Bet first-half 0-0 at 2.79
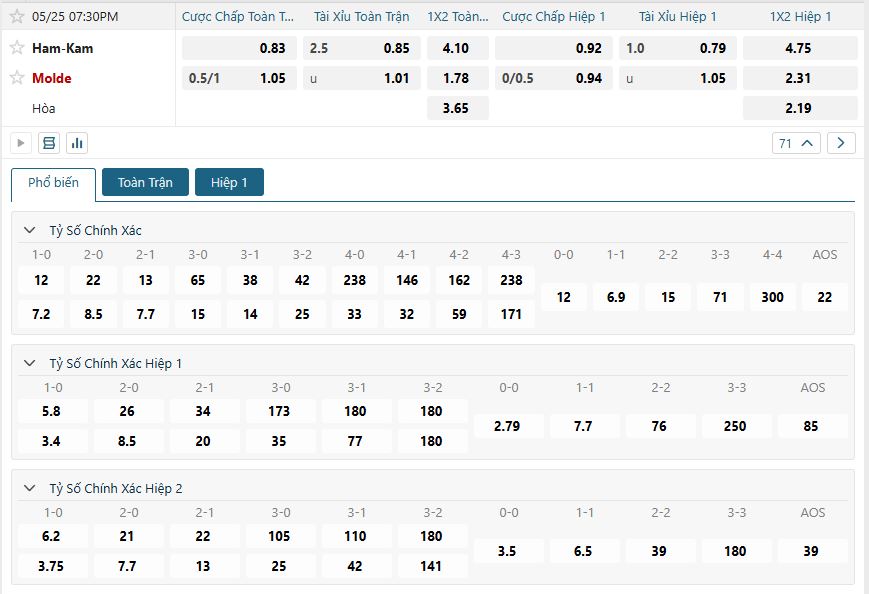The height and width of the screenshot is (594, 869). click(508, 426)
